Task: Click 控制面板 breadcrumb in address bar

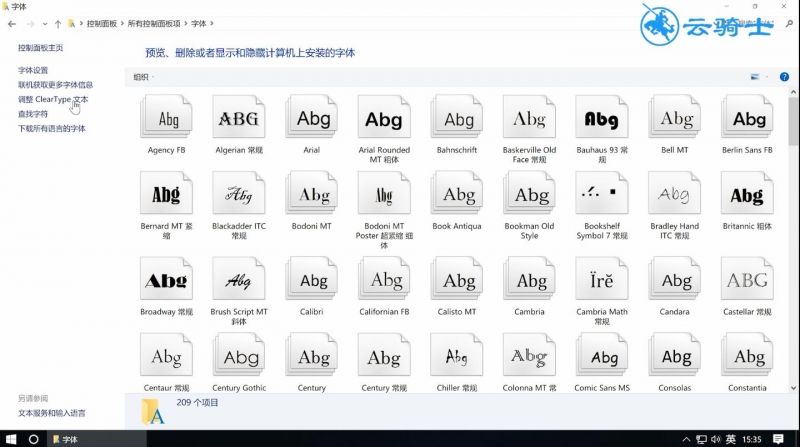Action: pos(102,23)
